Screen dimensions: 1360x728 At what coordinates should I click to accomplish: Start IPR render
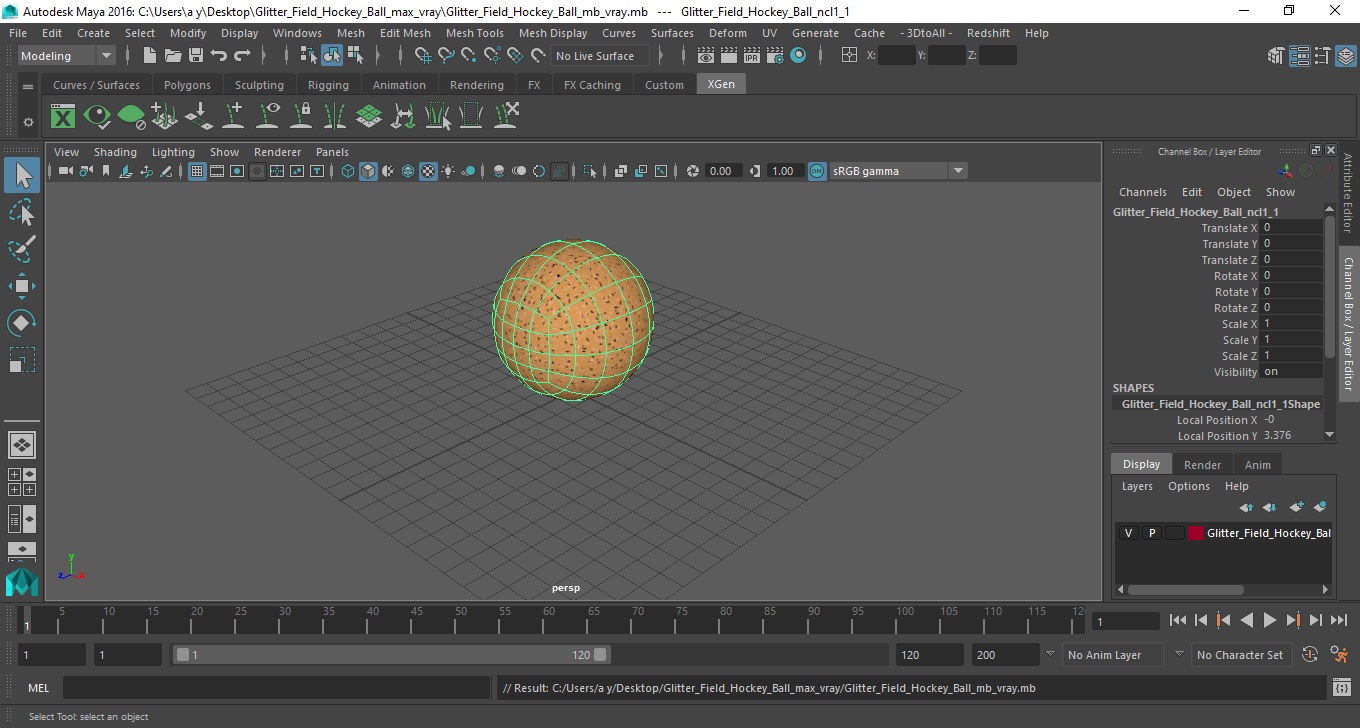[752, 56]
